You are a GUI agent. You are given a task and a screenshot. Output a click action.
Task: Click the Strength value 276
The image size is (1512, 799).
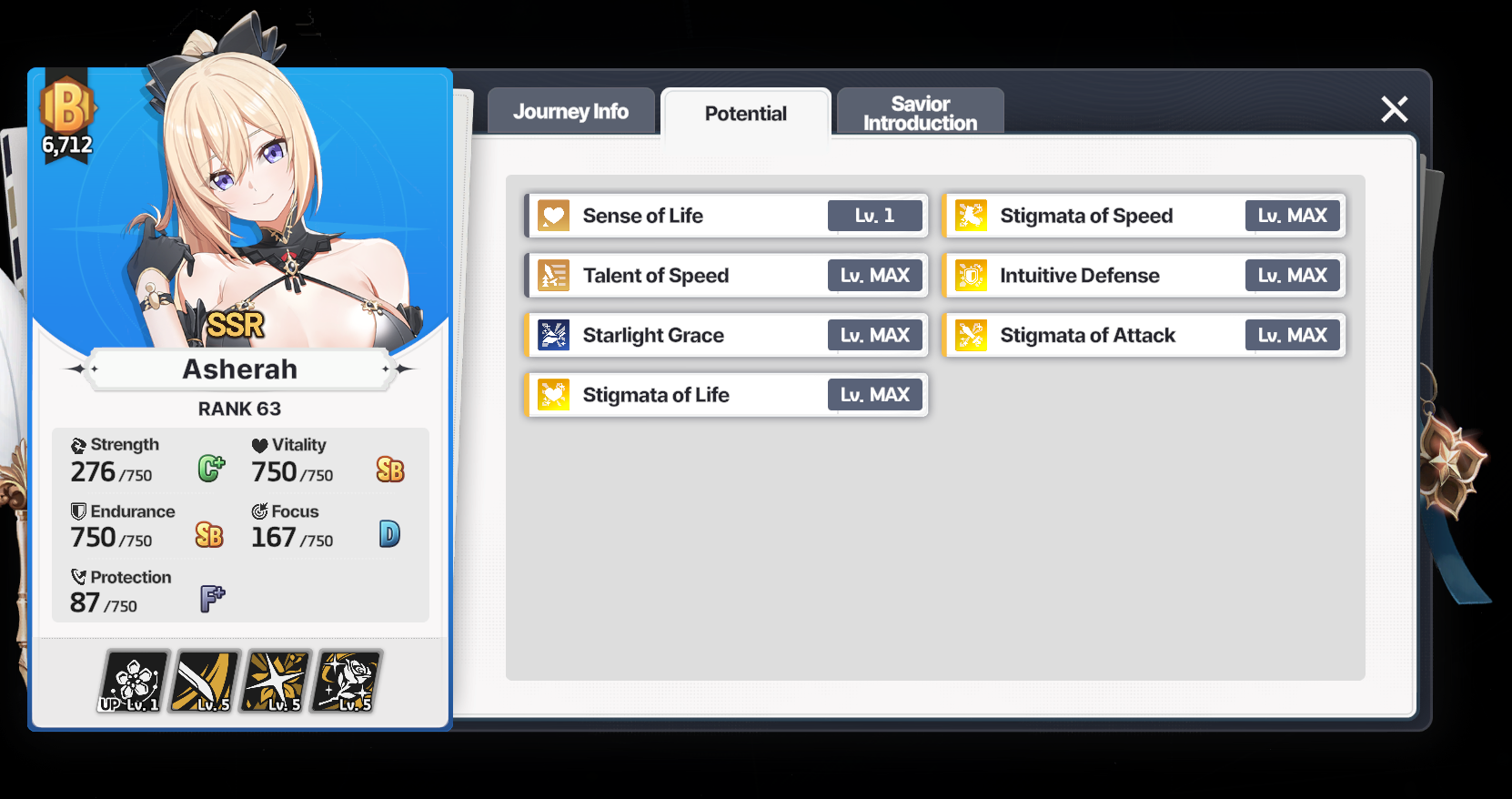94,471
